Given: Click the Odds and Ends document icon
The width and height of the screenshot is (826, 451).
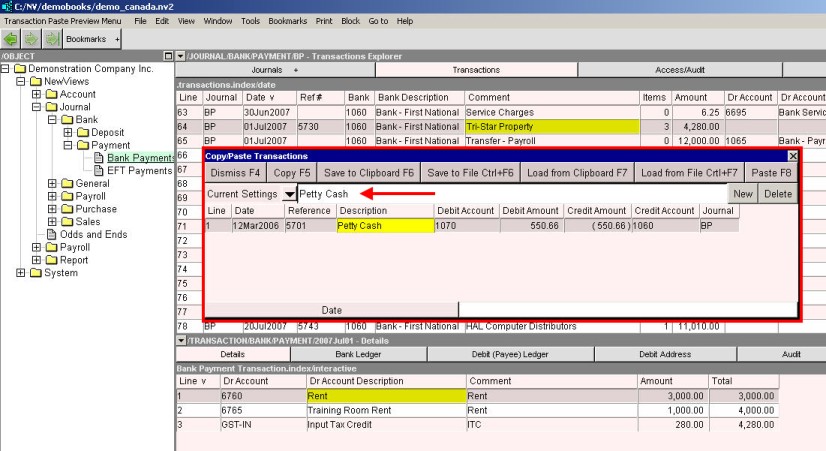Looking at the screenshot, I should pyautogui.click(x=50, y=235).
